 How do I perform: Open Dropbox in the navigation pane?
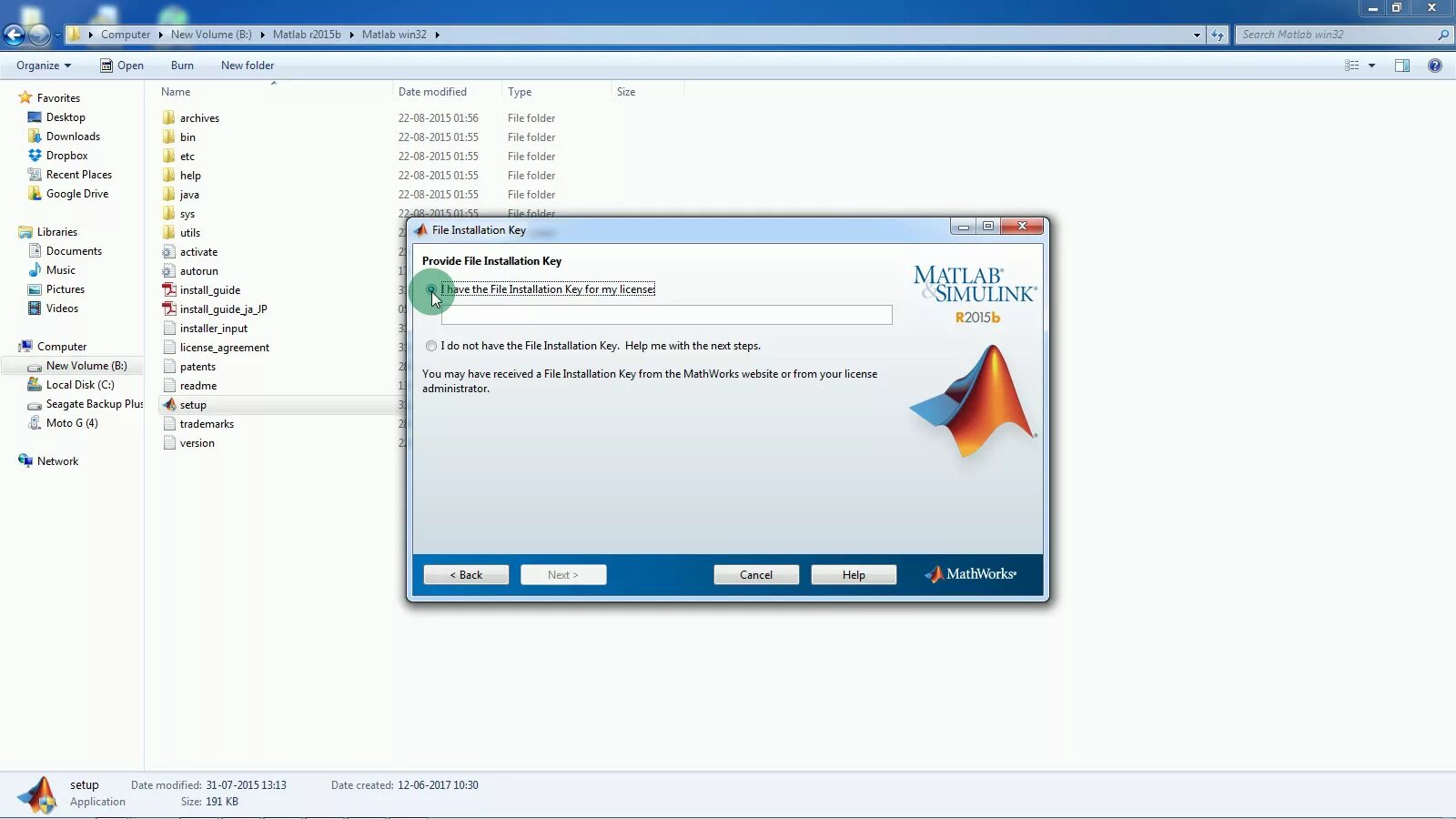(66, 156)
